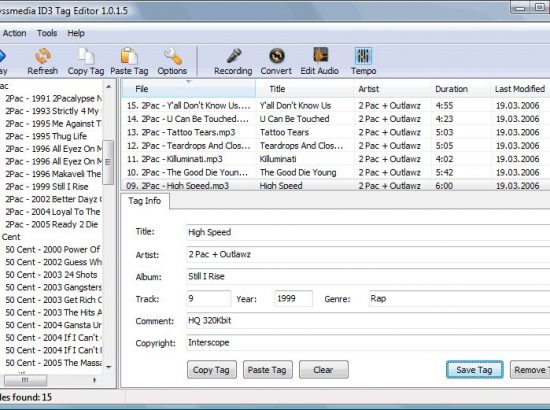Click the Artist input field

point(368,254)
